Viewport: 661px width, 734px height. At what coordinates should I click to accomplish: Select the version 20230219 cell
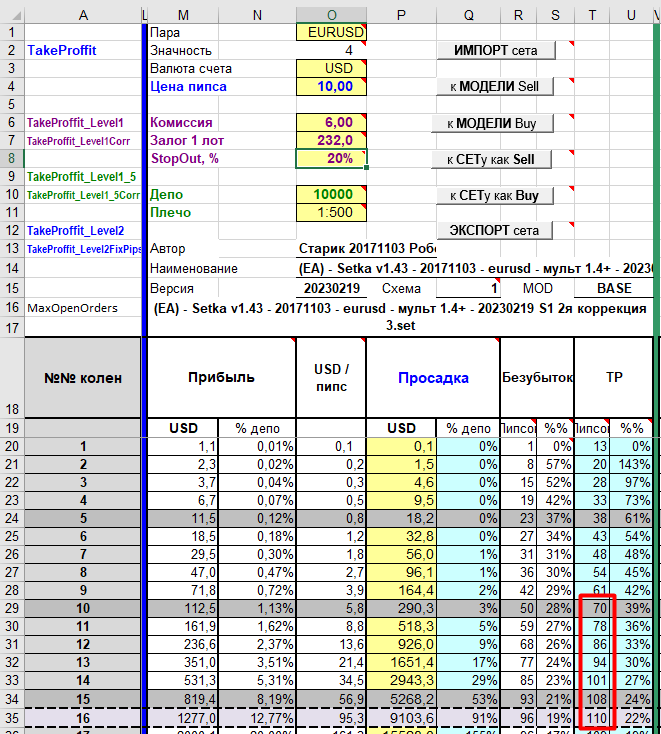tap(331, 288)
